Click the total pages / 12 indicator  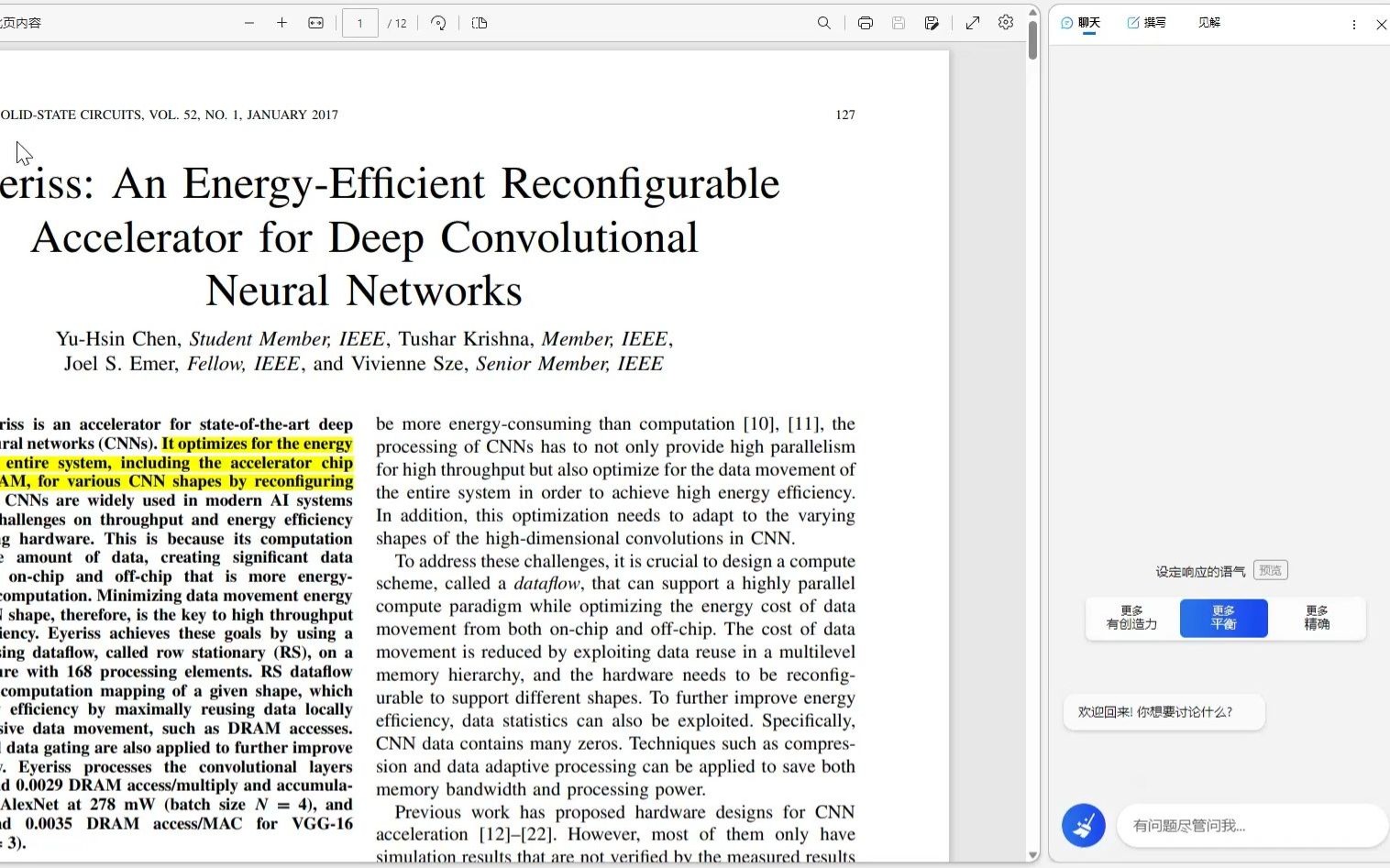(397, 23)
